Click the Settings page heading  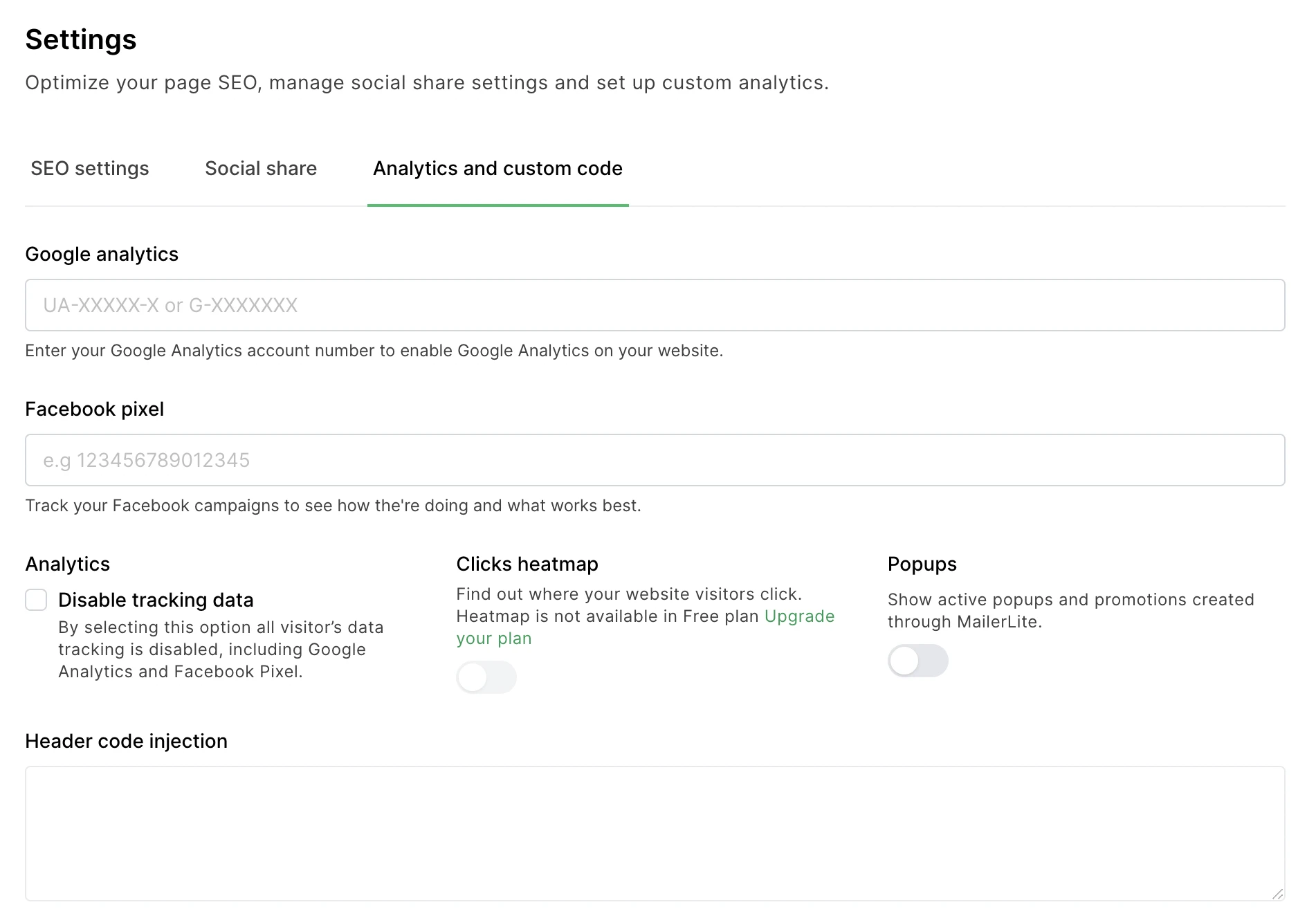click(x=81, y=40)
